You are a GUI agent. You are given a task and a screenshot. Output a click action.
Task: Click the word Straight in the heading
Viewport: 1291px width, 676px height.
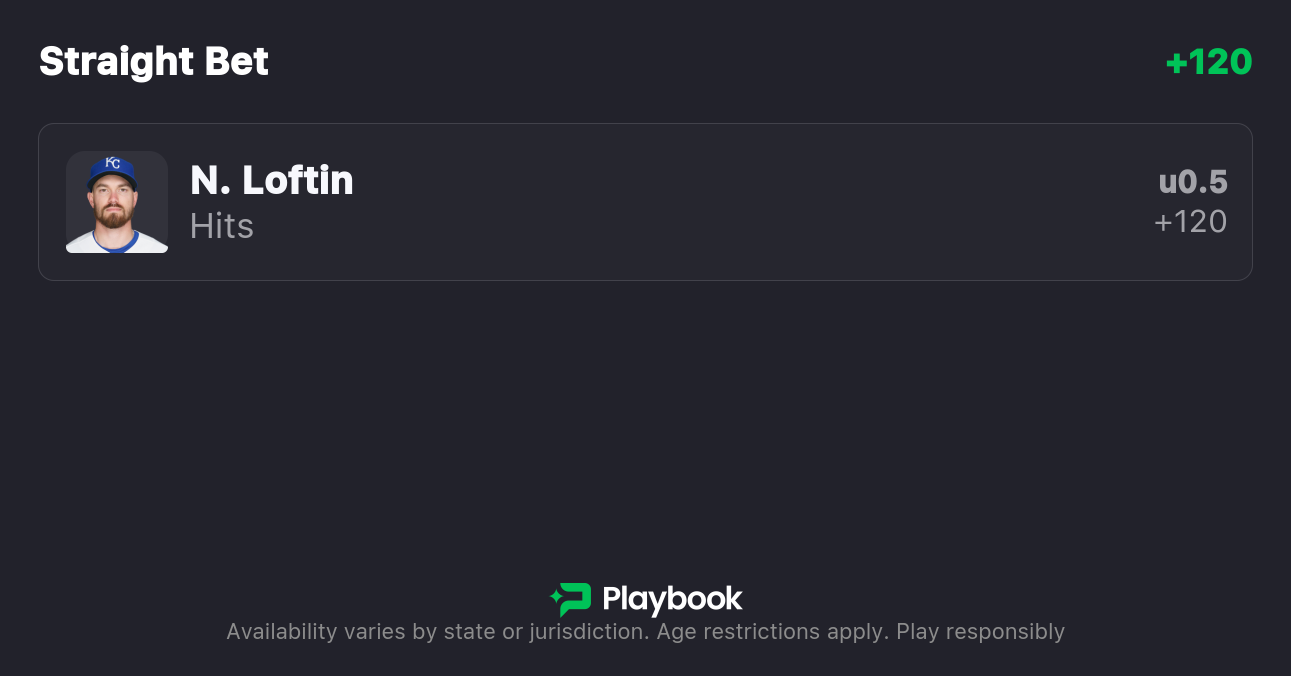point(117,62)
